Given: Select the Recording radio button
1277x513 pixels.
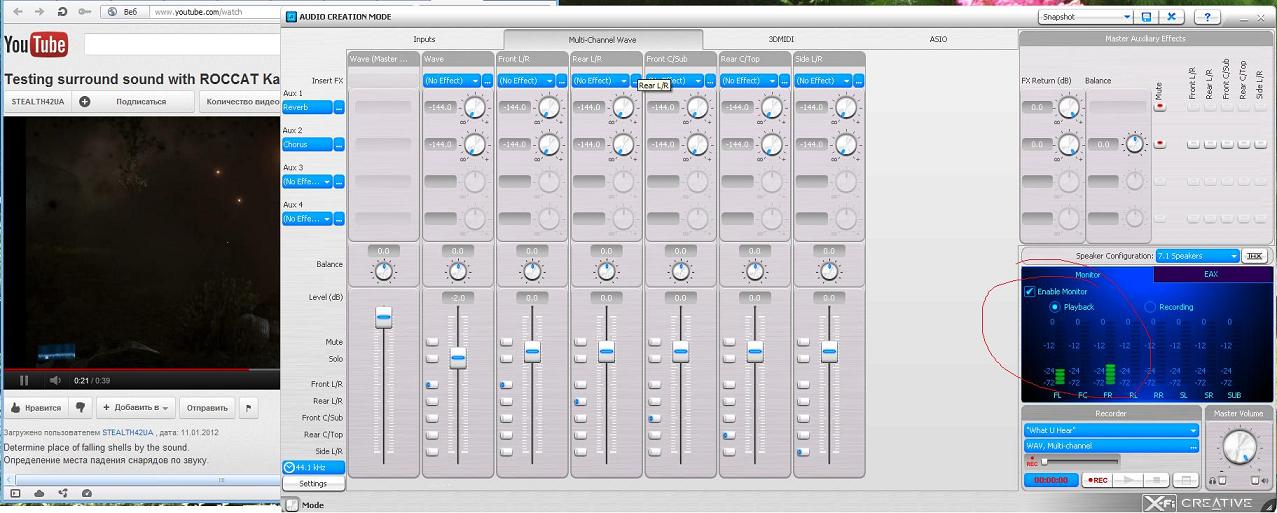Looking at the screenshot, I should pos(1150,307).
